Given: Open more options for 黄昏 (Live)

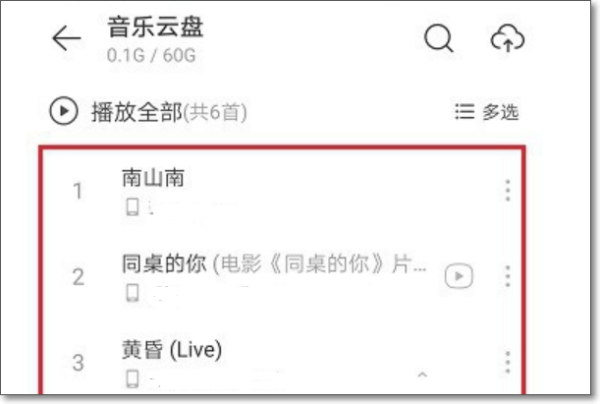Looking at the screenshot, I should (507, 362).
